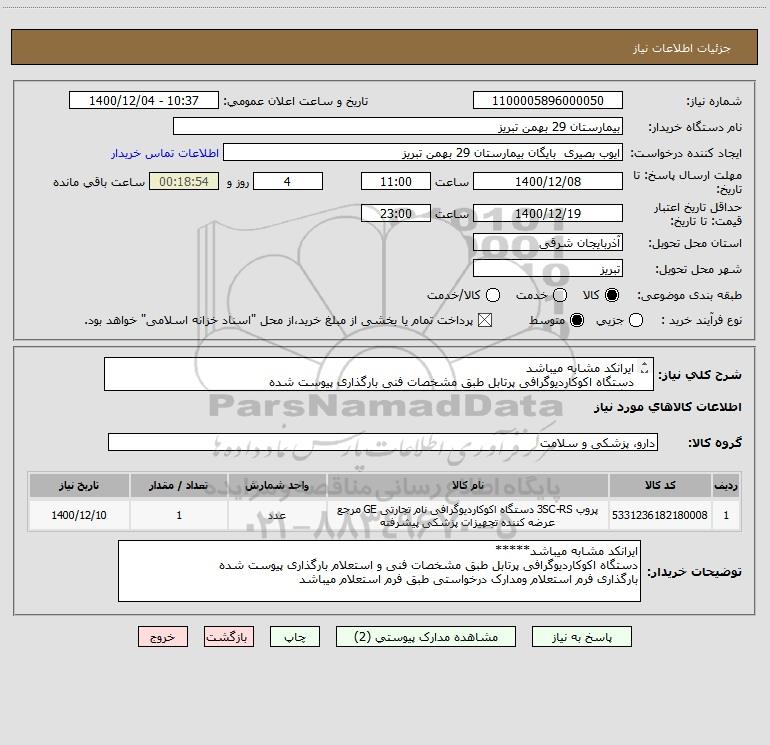The image size is (770, 745).
Task: Click the ایجاد کننده درخواست label
Action: [x=686, y=153]
